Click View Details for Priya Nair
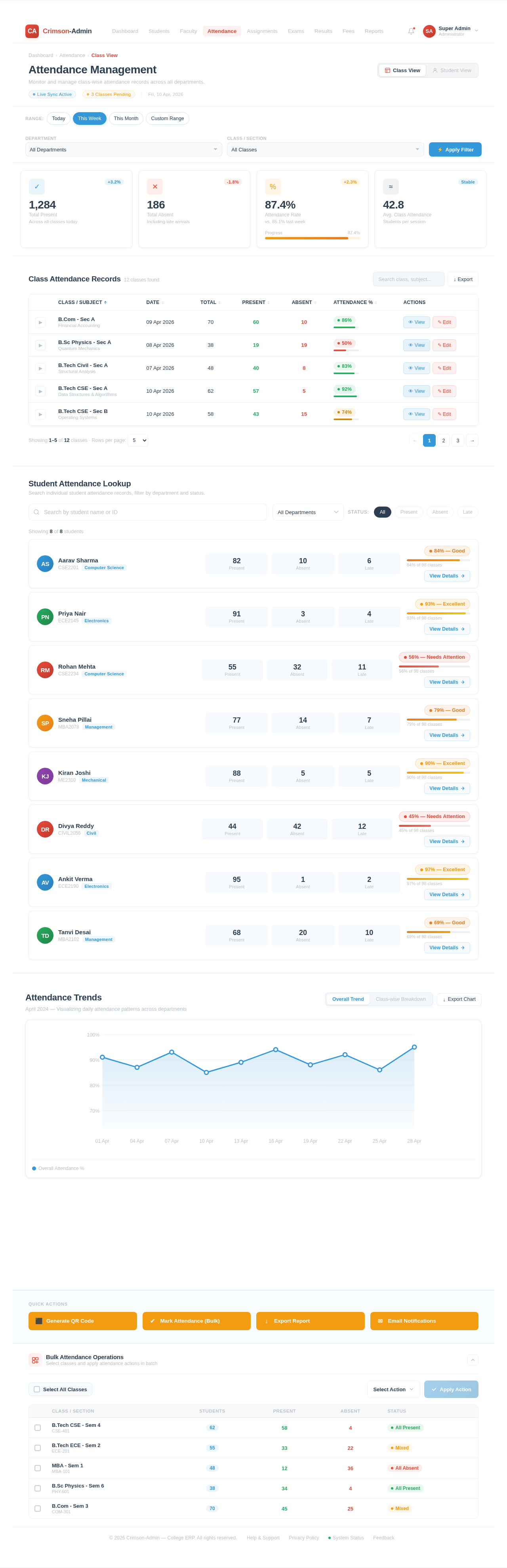 tap(447, 629)
